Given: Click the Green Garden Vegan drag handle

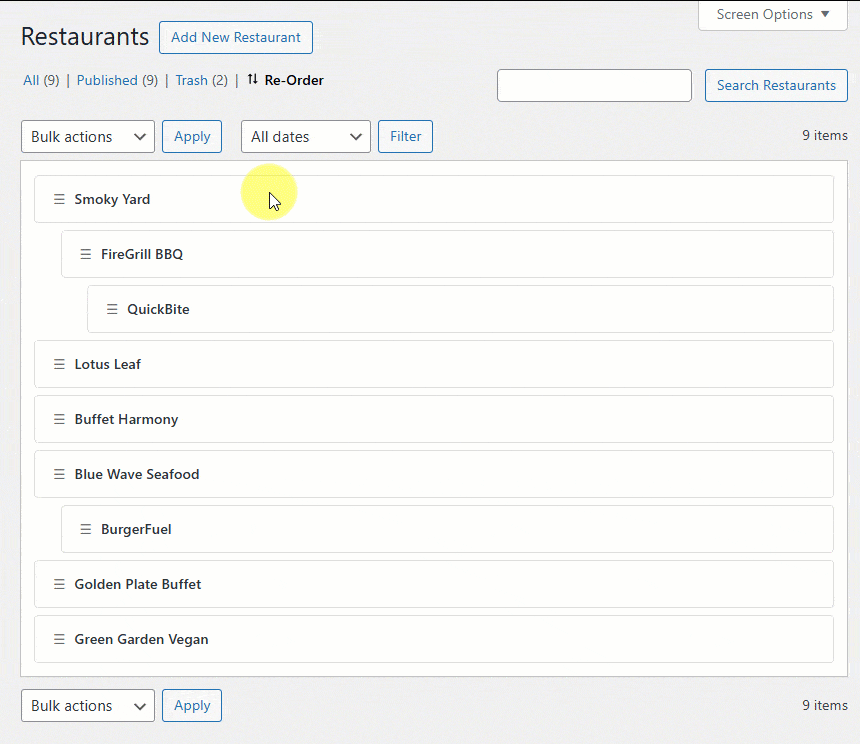Looking at the screenshot, I should pos(59,639).
